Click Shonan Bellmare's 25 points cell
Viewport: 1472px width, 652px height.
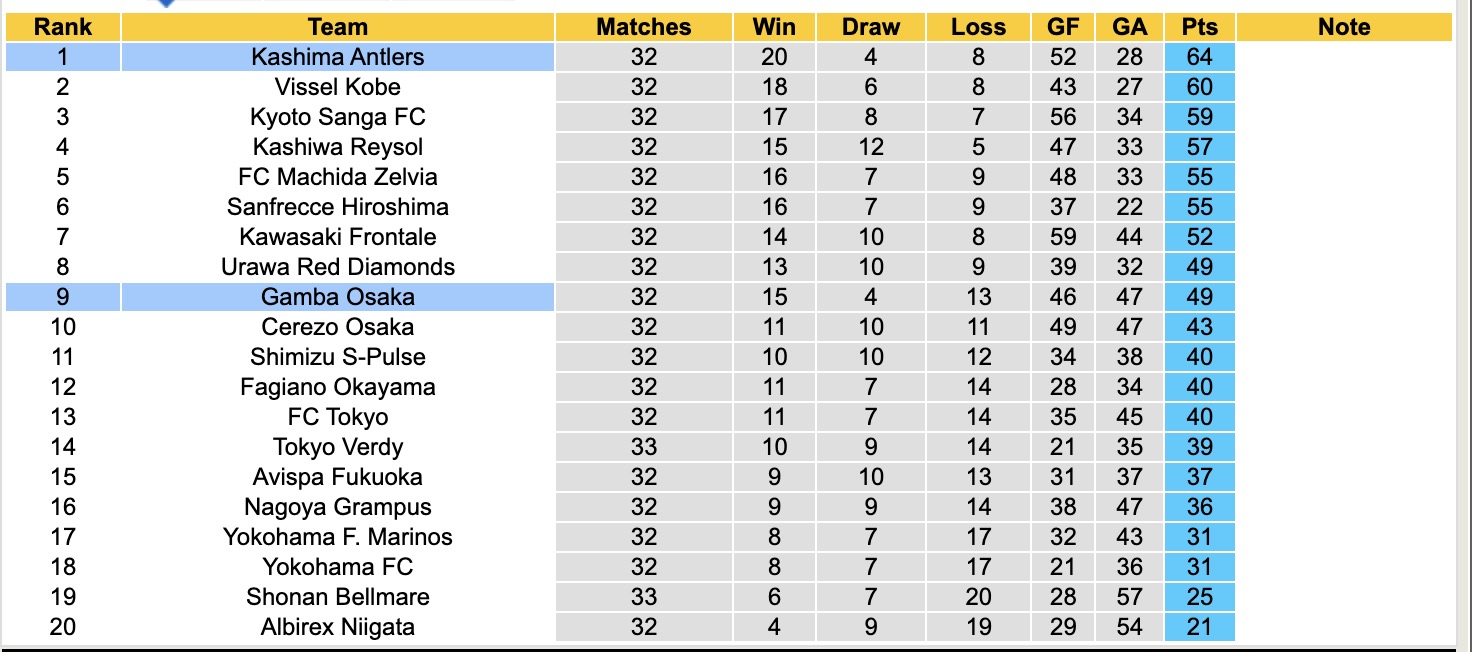[x=1199, y=597]
